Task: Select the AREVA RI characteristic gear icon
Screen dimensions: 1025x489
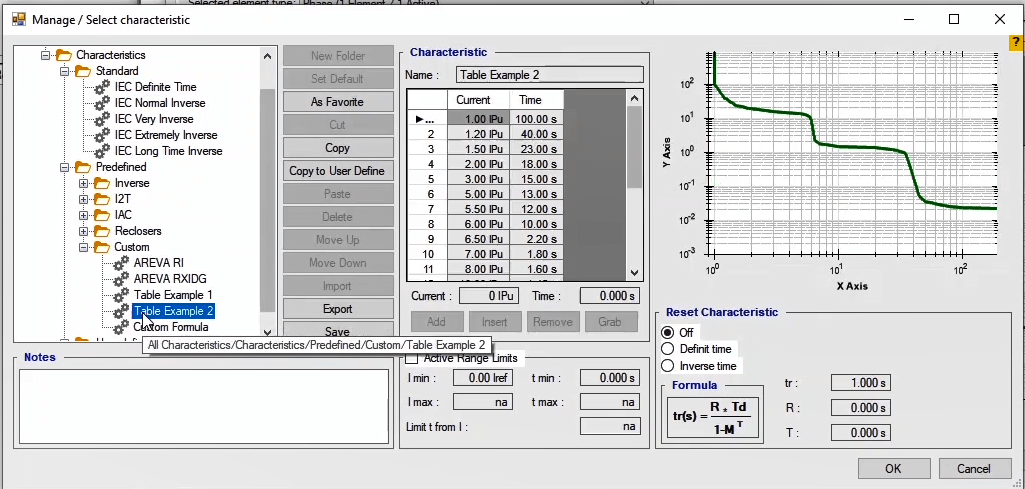Action: point(121,263)
